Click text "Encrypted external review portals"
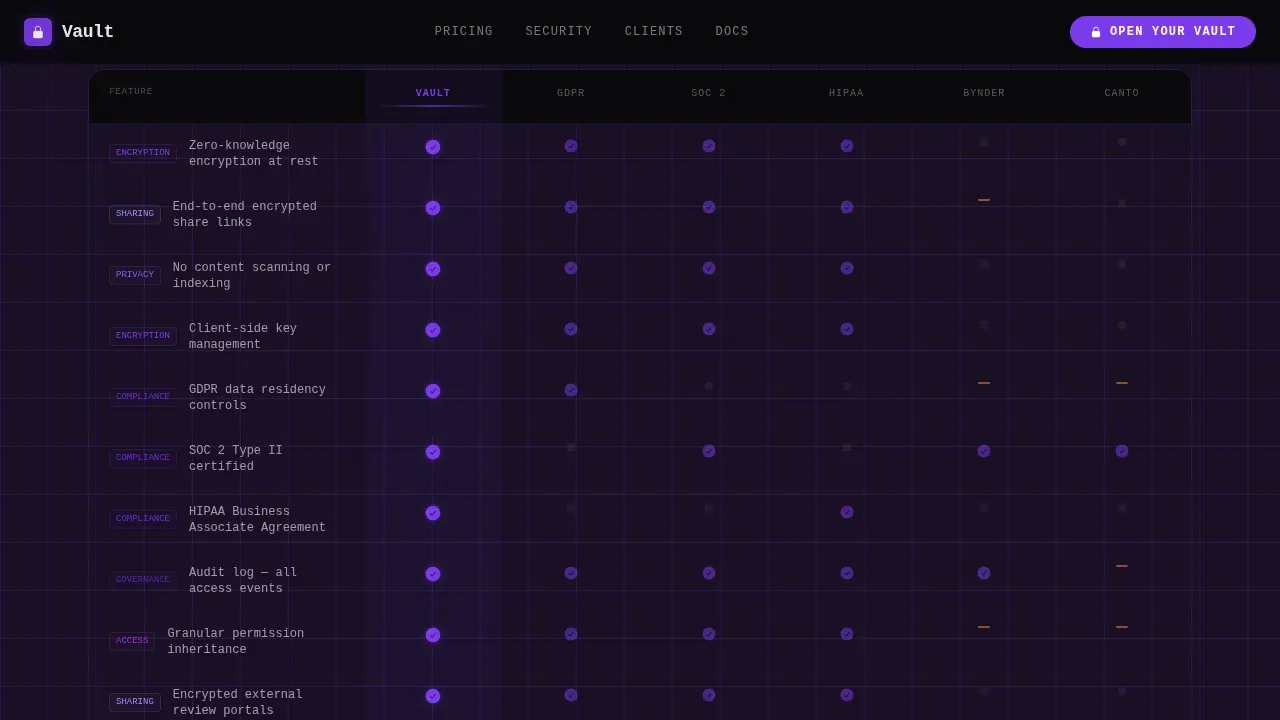The height and width of the screenshot is (720, 1280). pos(238,703)
